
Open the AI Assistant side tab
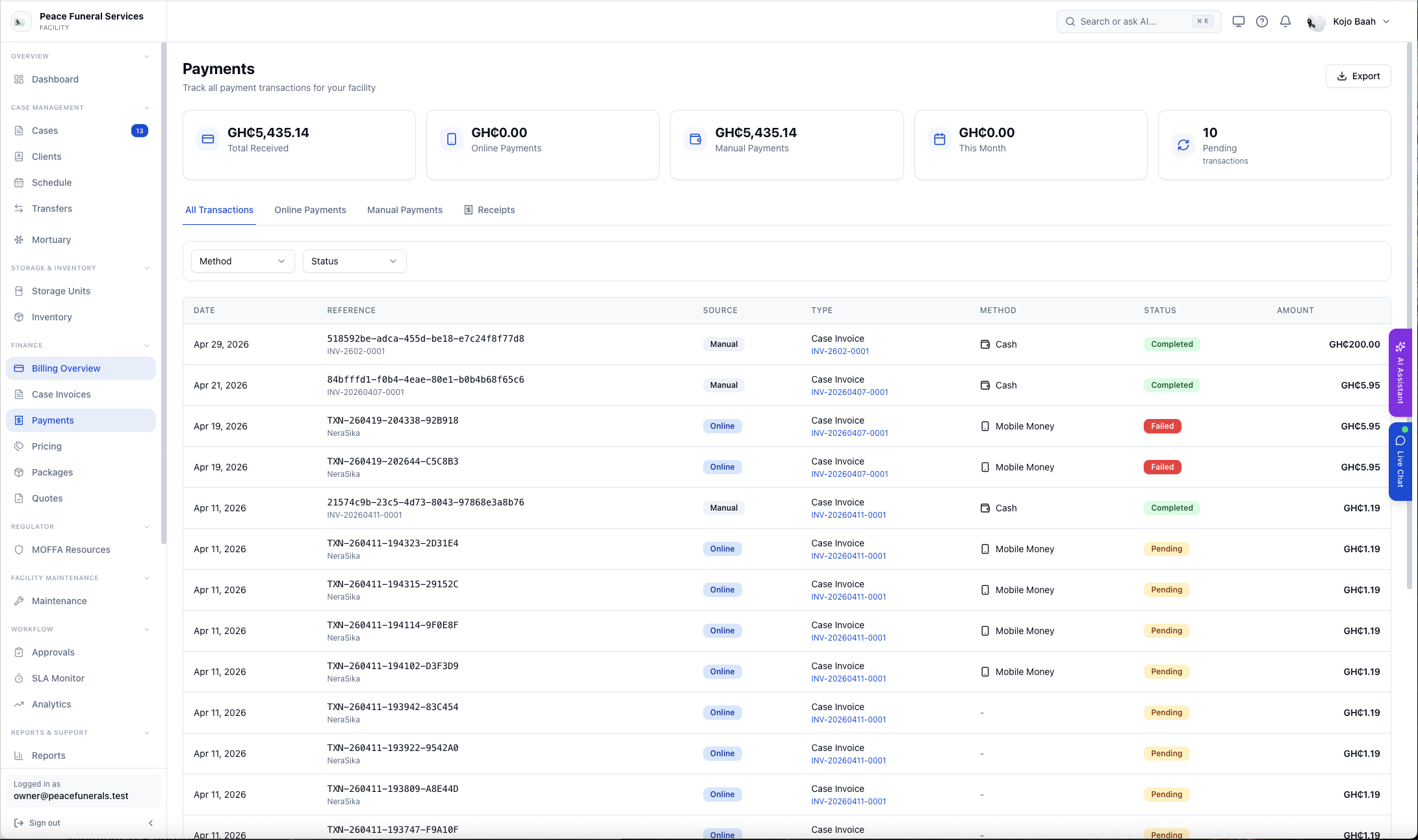tap(1400, 373)
